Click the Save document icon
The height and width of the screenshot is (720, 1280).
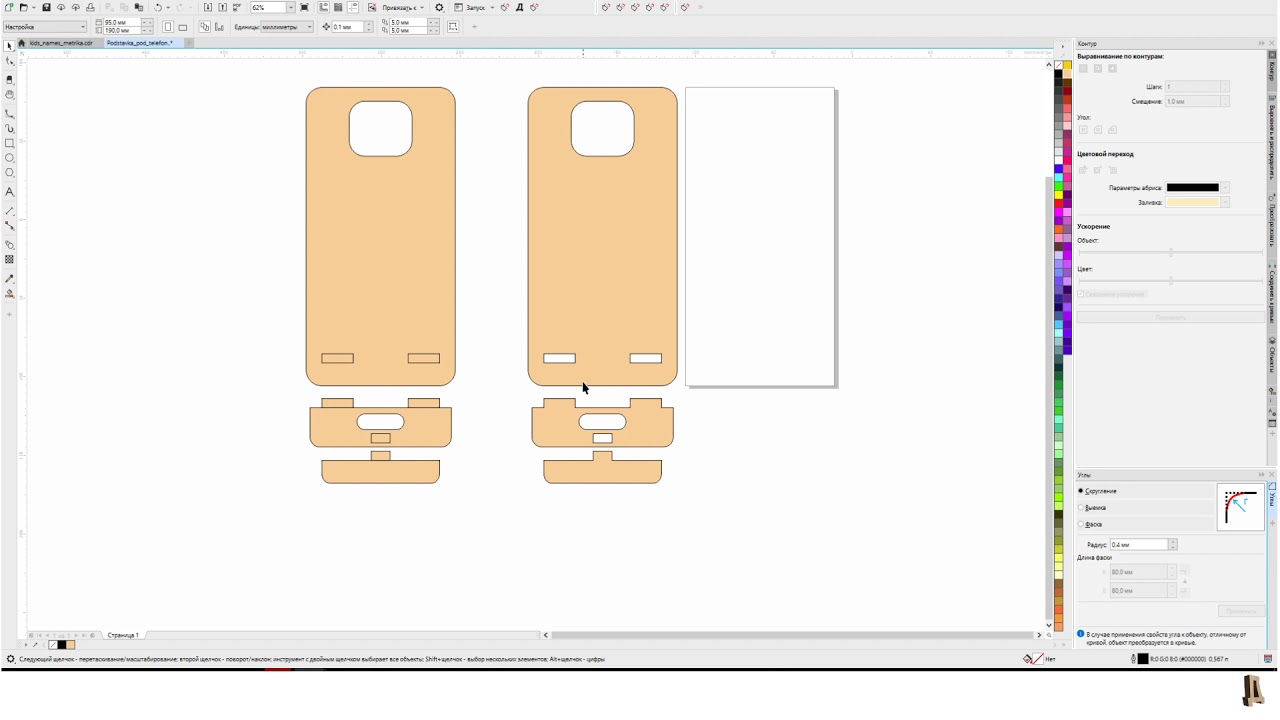[x=46, y=7]
